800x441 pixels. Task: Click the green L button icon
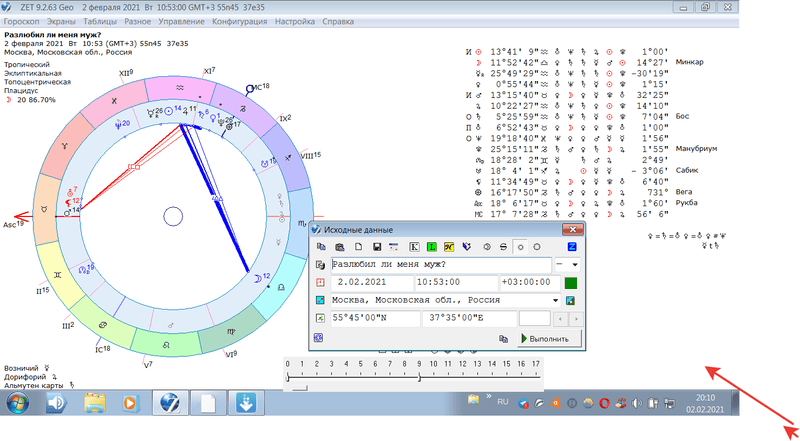[x=431, y=246]
